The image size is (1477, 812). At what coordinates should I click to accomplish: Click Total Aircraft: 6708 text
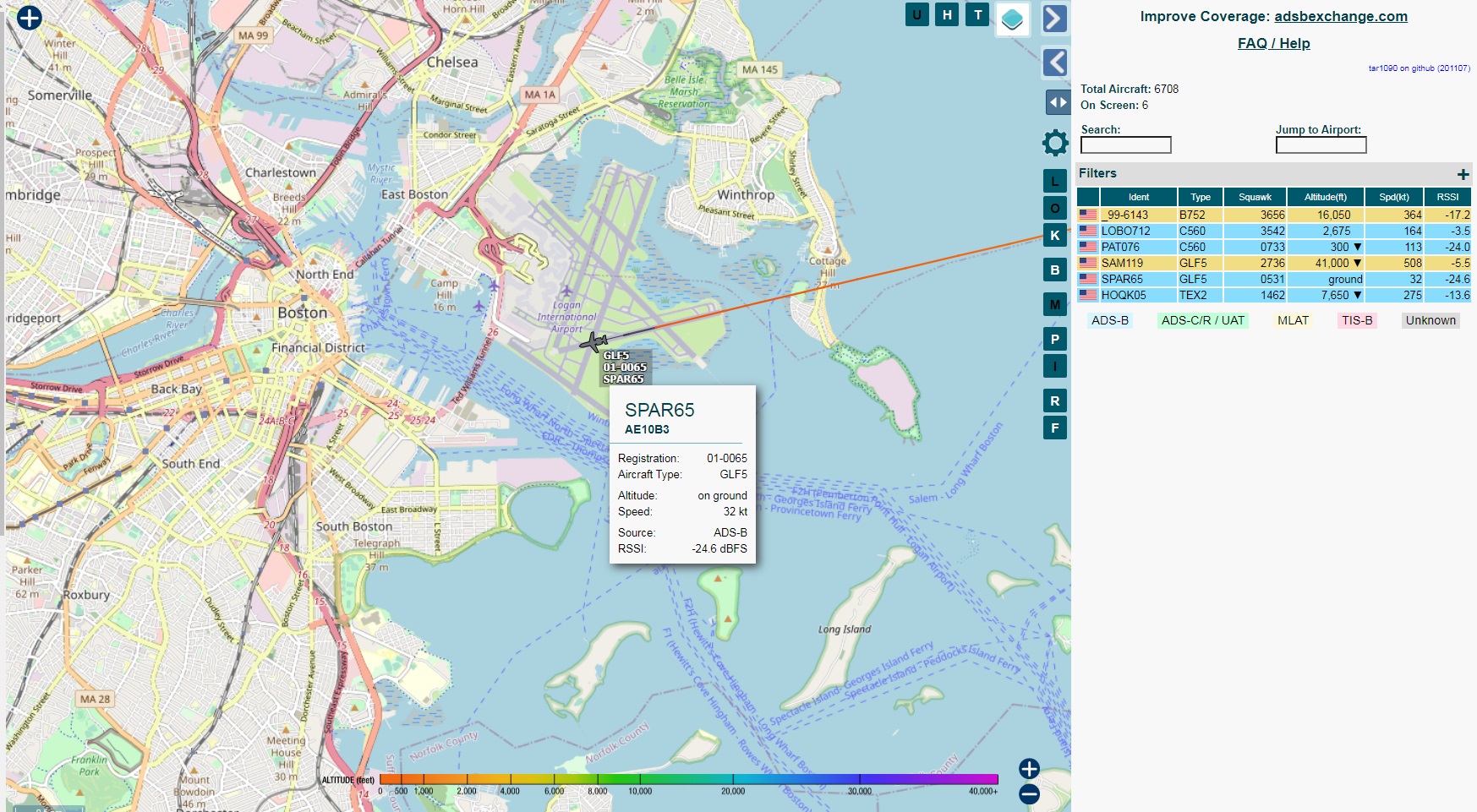[x=1129, y=89]
